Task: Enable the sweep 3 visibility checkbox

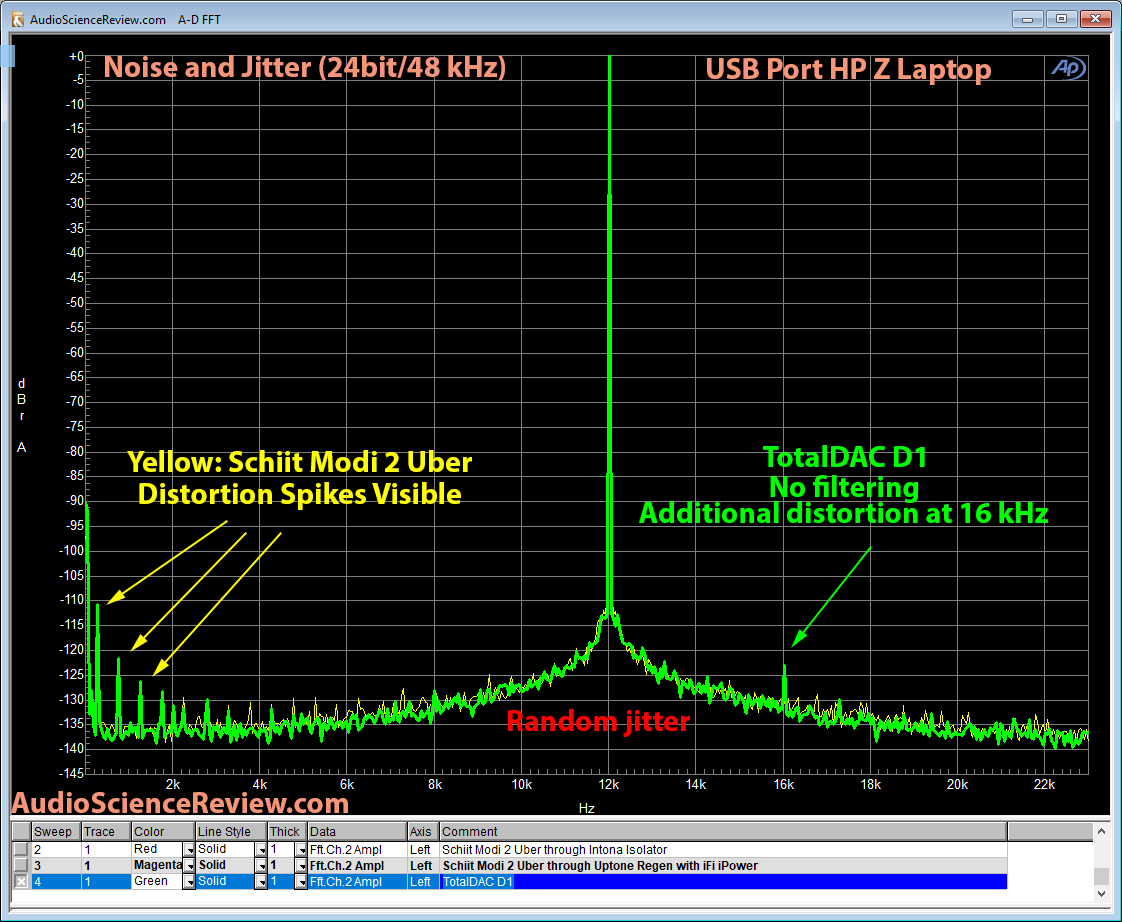Action: (x=21, y=865)
